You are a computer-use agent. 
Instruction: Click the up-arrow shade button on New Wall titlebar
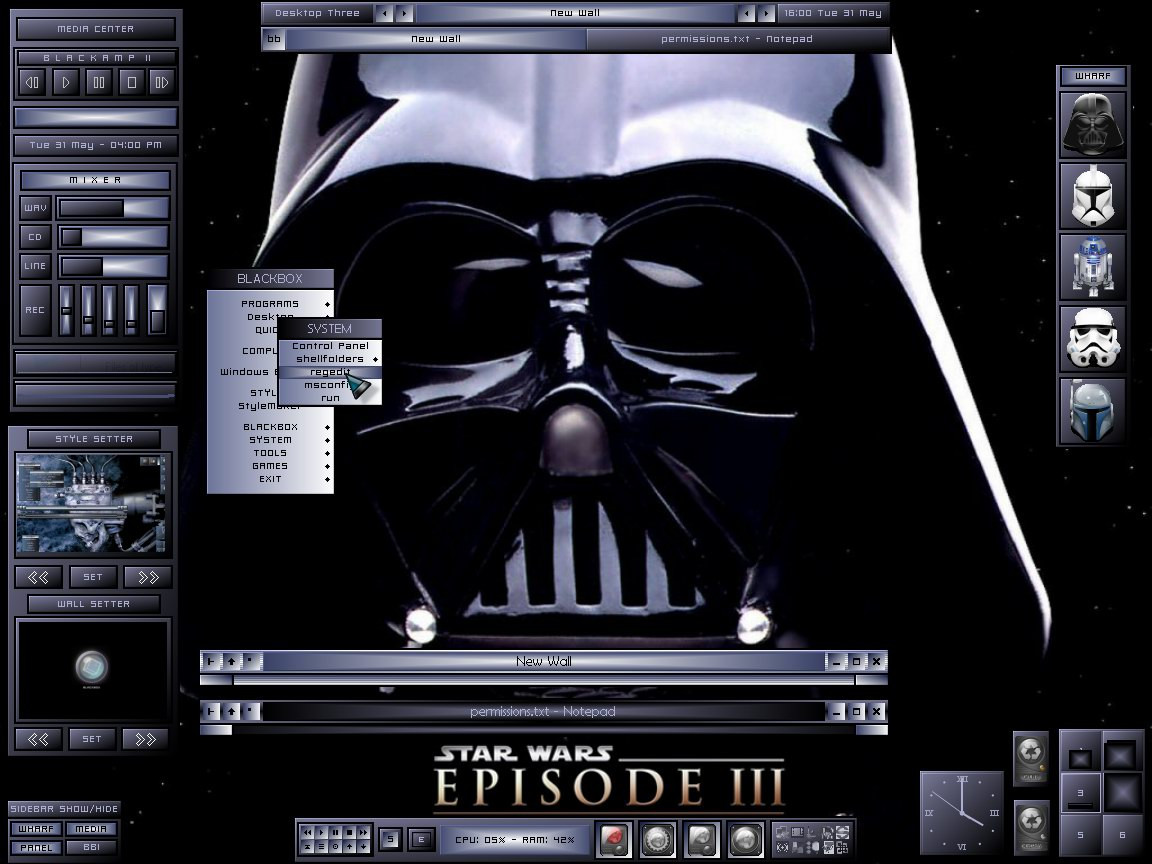coord(231,661)
